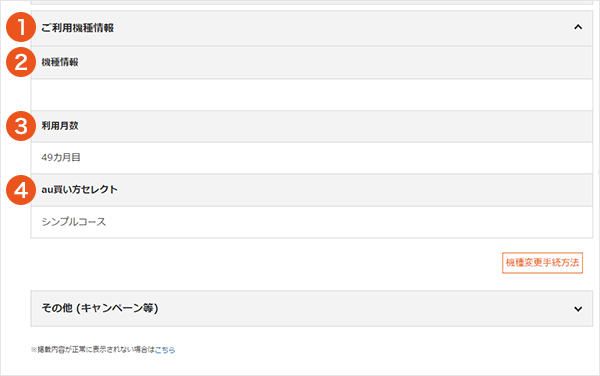Follow the こちら link in footer note

coord(165,350)
